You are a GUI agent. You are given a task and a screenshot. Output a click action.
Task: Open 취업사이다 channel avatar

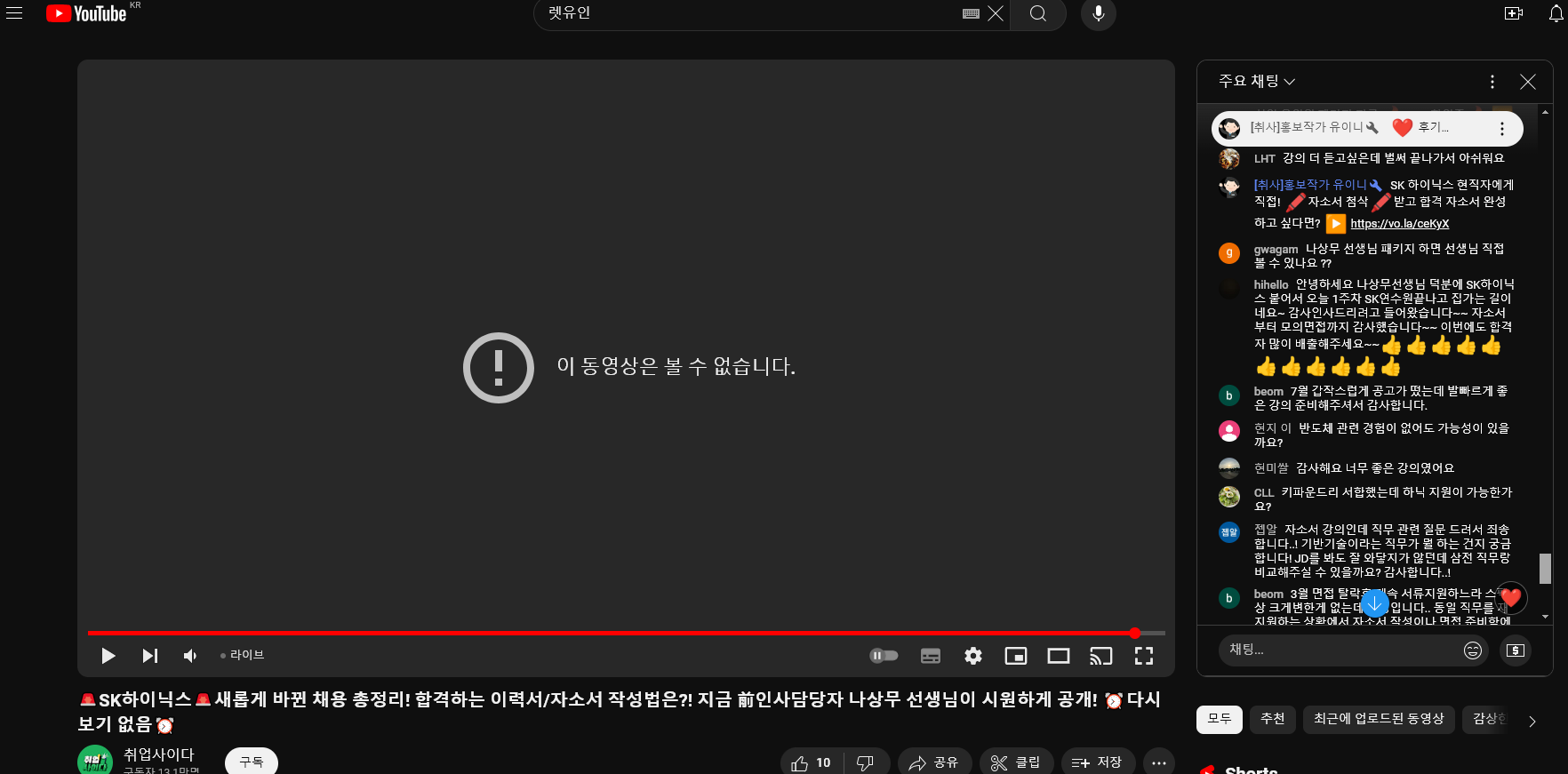[x=95, y=761]
